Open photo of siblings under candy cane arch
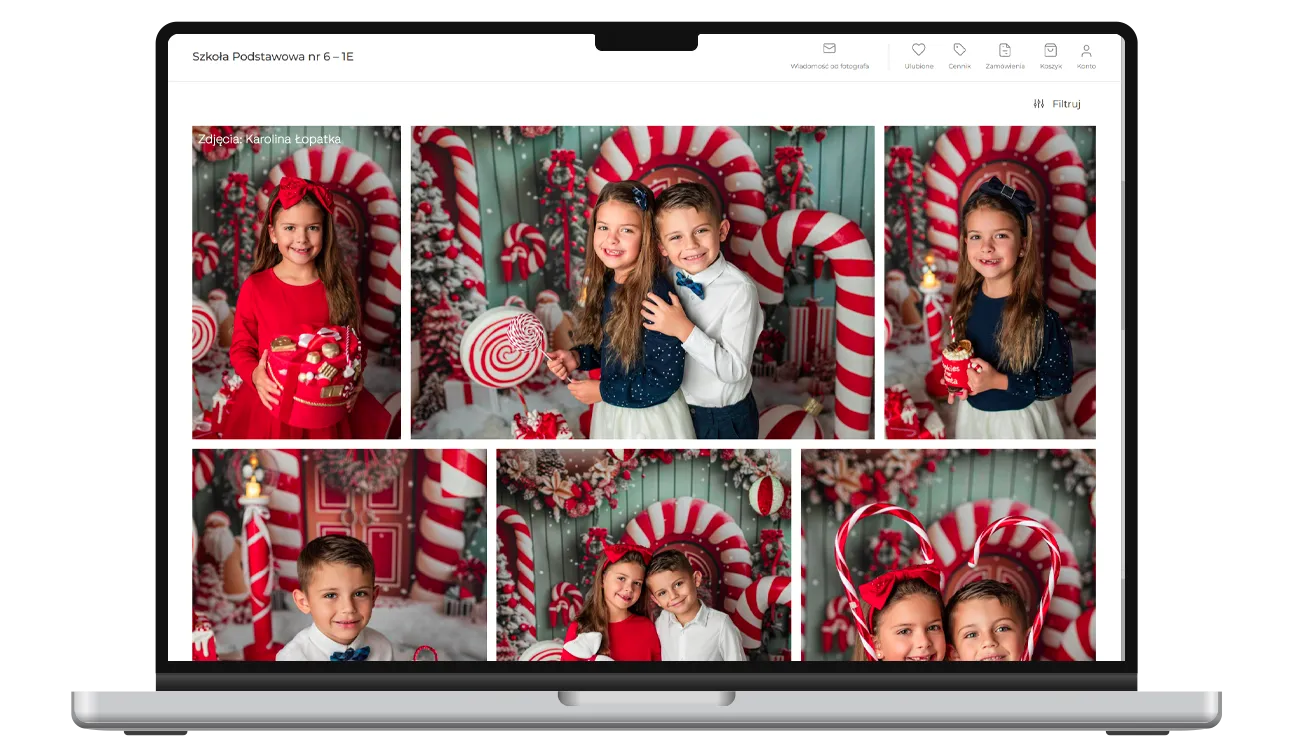 point(643,554)
